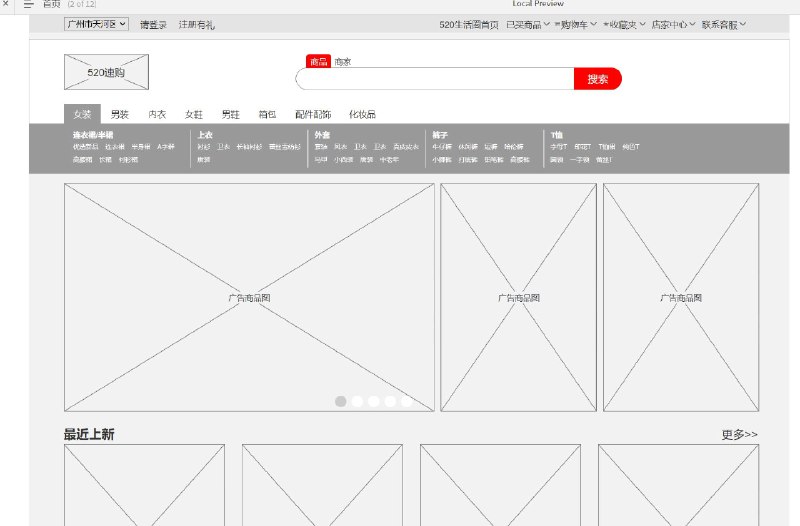Click the 连衣裙/半裙 subcategory heading
The image size is (800, 526).
click(x=93, y=135)
